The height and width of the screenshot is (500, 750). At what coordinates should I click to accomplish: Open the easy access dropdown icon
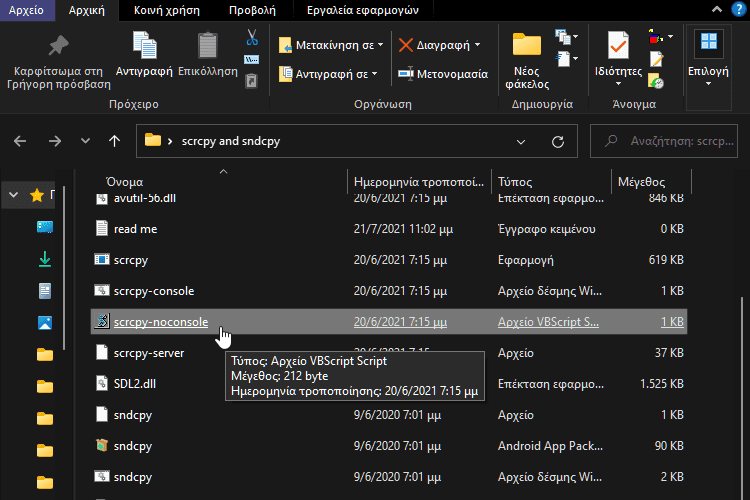566,59
